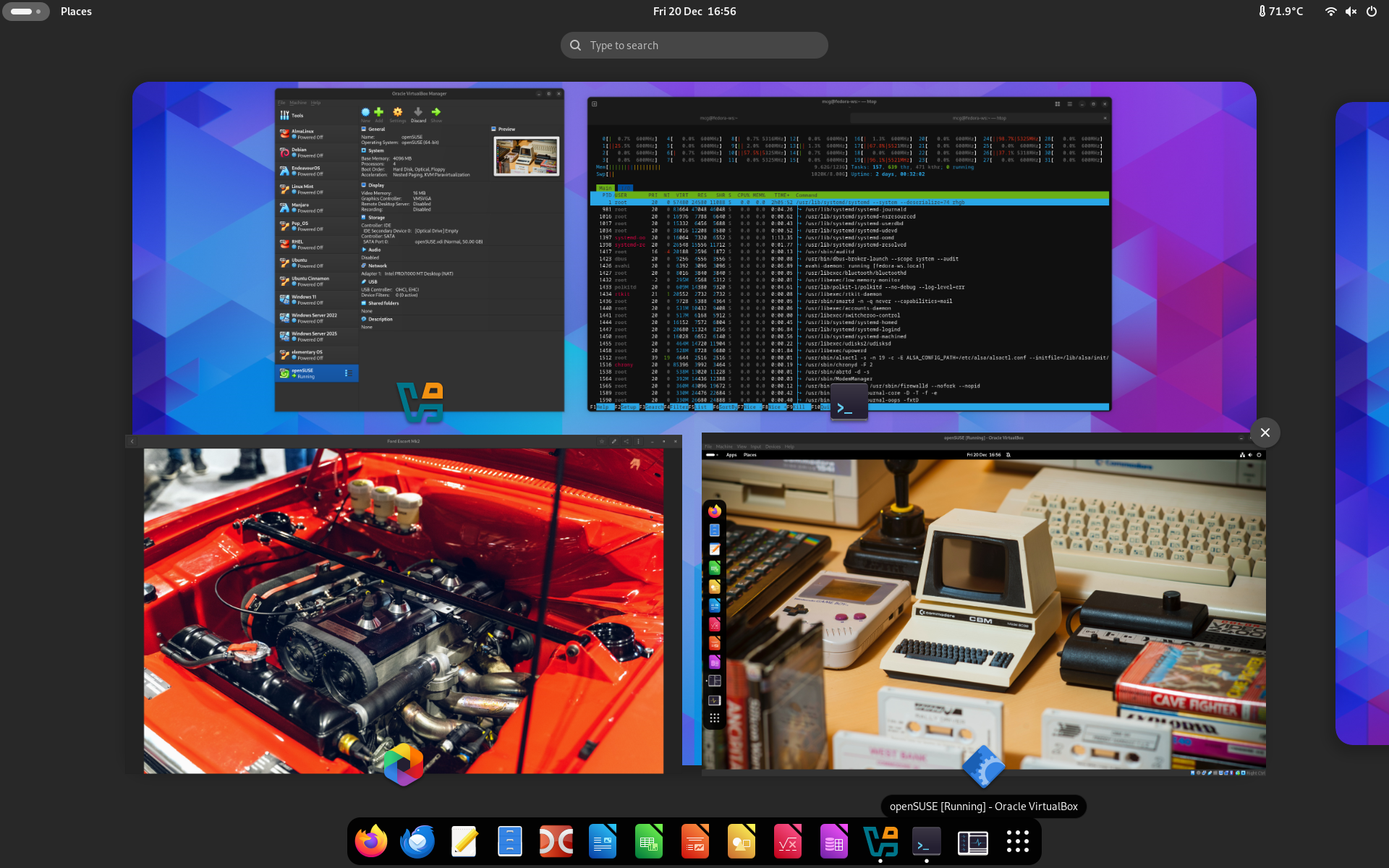
Task: Select the Ford Escort image viewer window
Action: coord(403,608)
